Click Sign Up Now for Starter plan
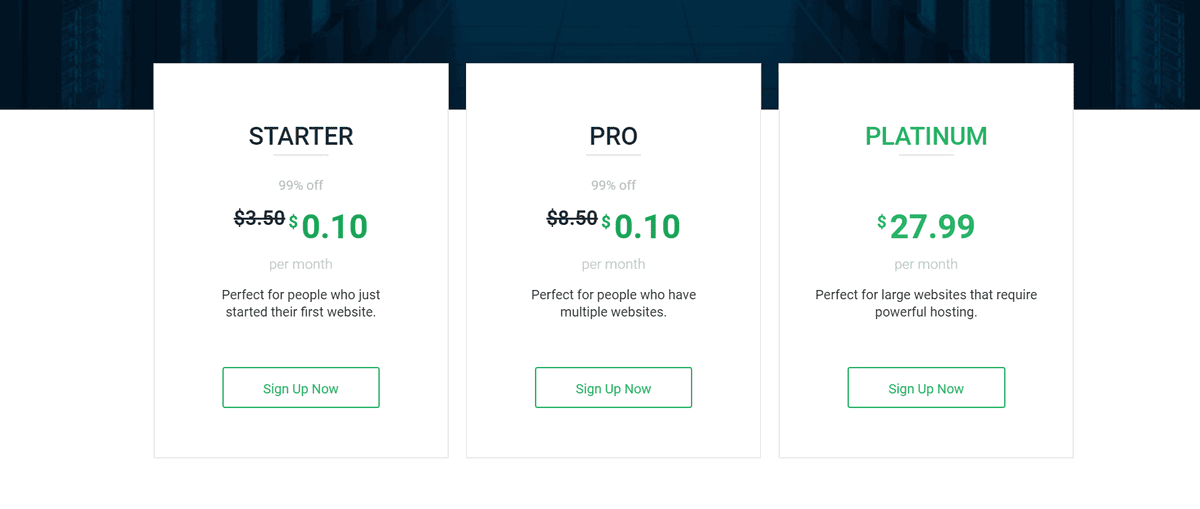 [301, 388]
